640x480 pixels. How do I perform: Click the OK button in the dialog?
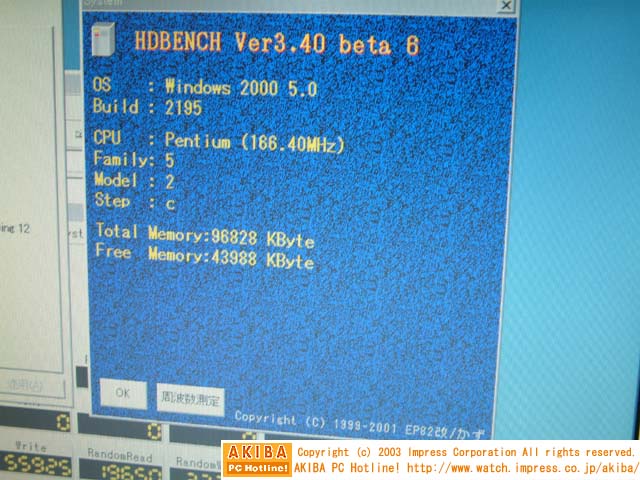tap(122, 393)
